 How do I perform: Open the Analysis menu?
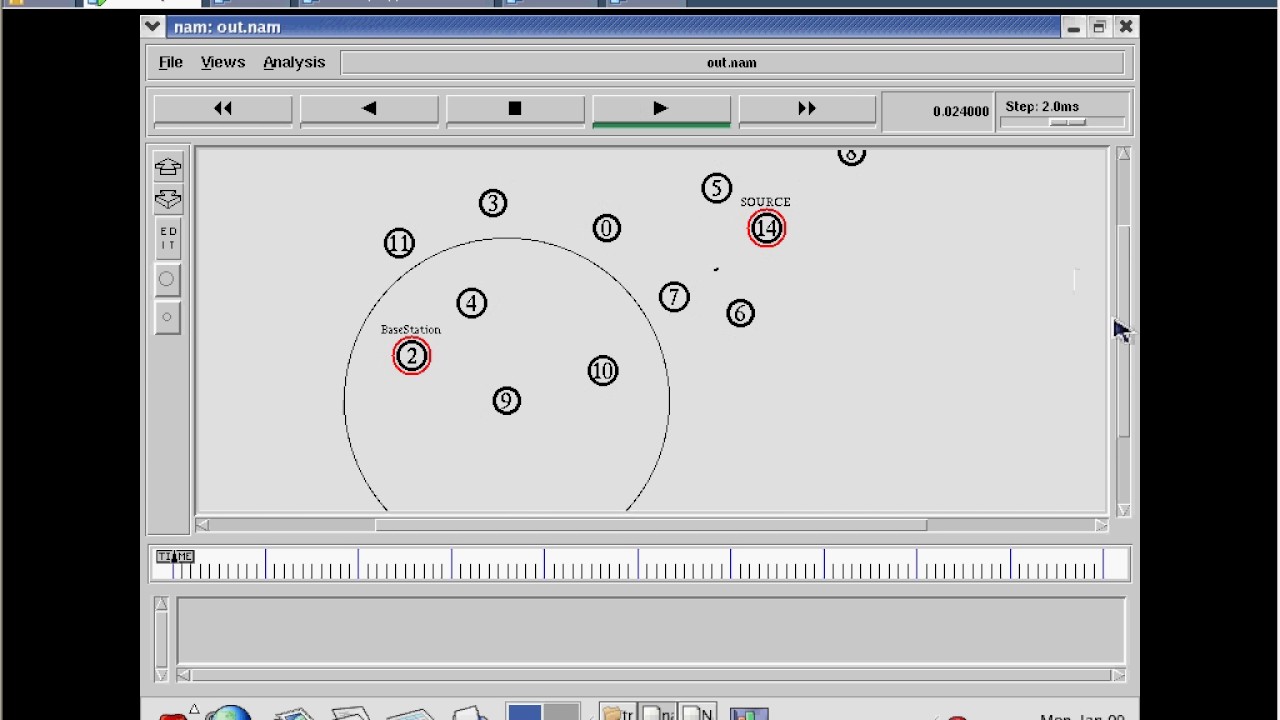(x=294, y=62)
